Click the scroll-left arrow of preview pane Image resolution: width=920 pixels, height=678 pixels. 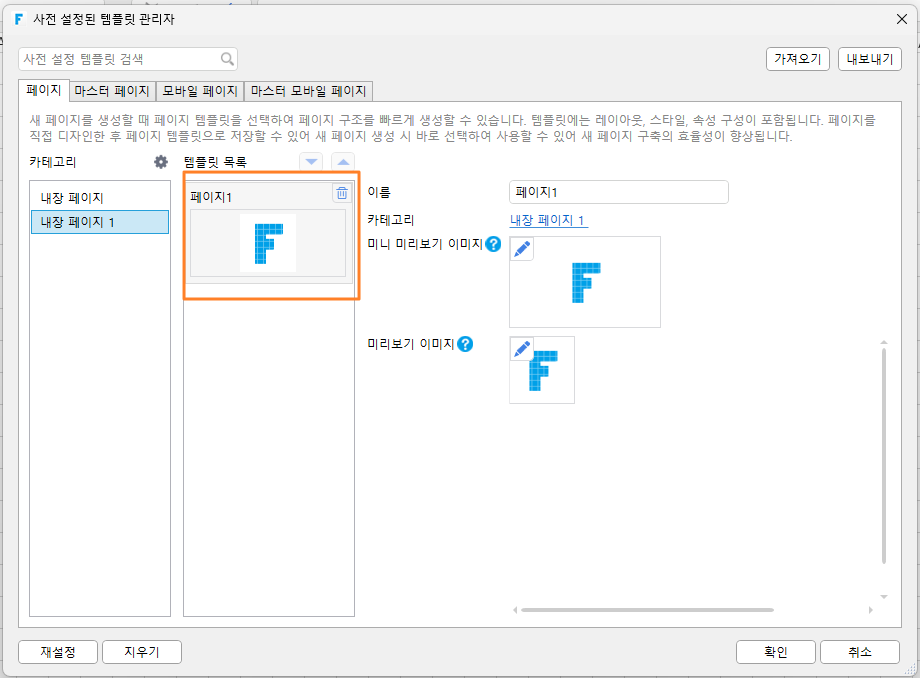(515, 610)
